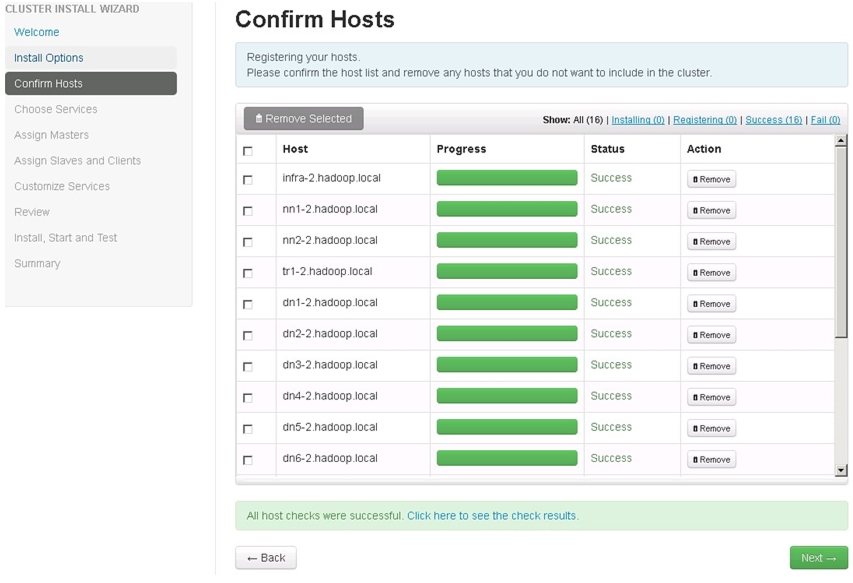Remove host dn3-2.hadoop.local
The width and height of the screenshot is (853, 583).
[x=711, y=366]
